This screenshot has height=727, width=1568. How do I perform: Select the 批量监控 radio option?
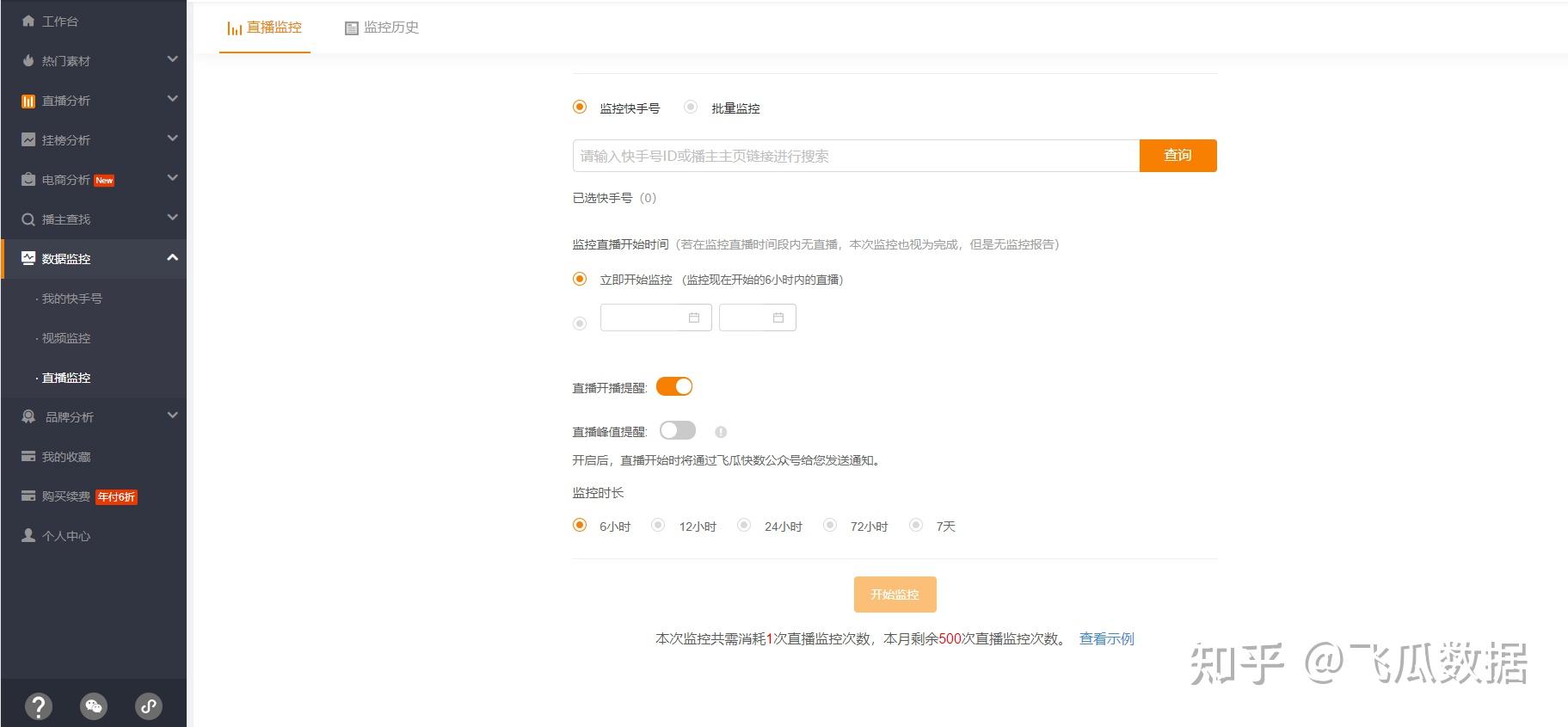click(x=691, y=107)
